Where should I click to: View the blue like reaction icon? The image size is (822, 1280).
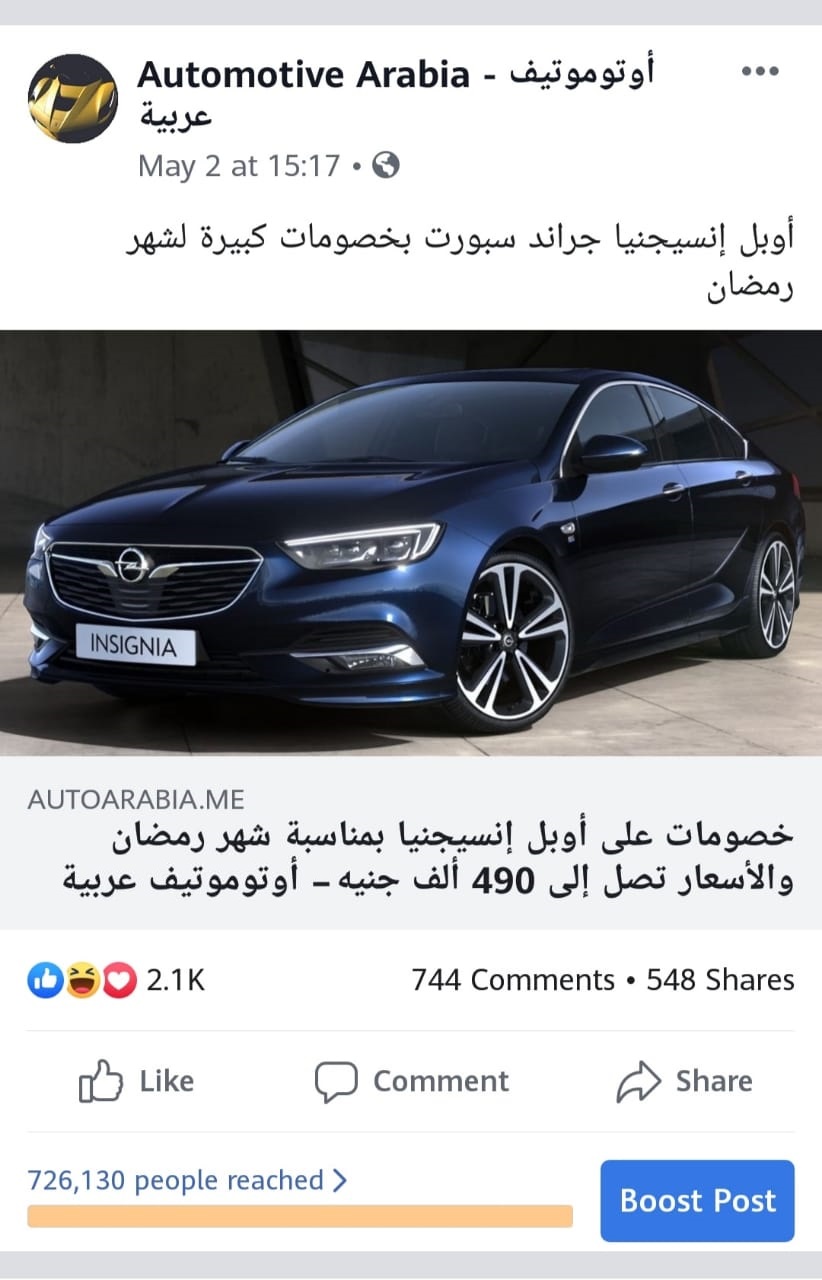point(45,980)
